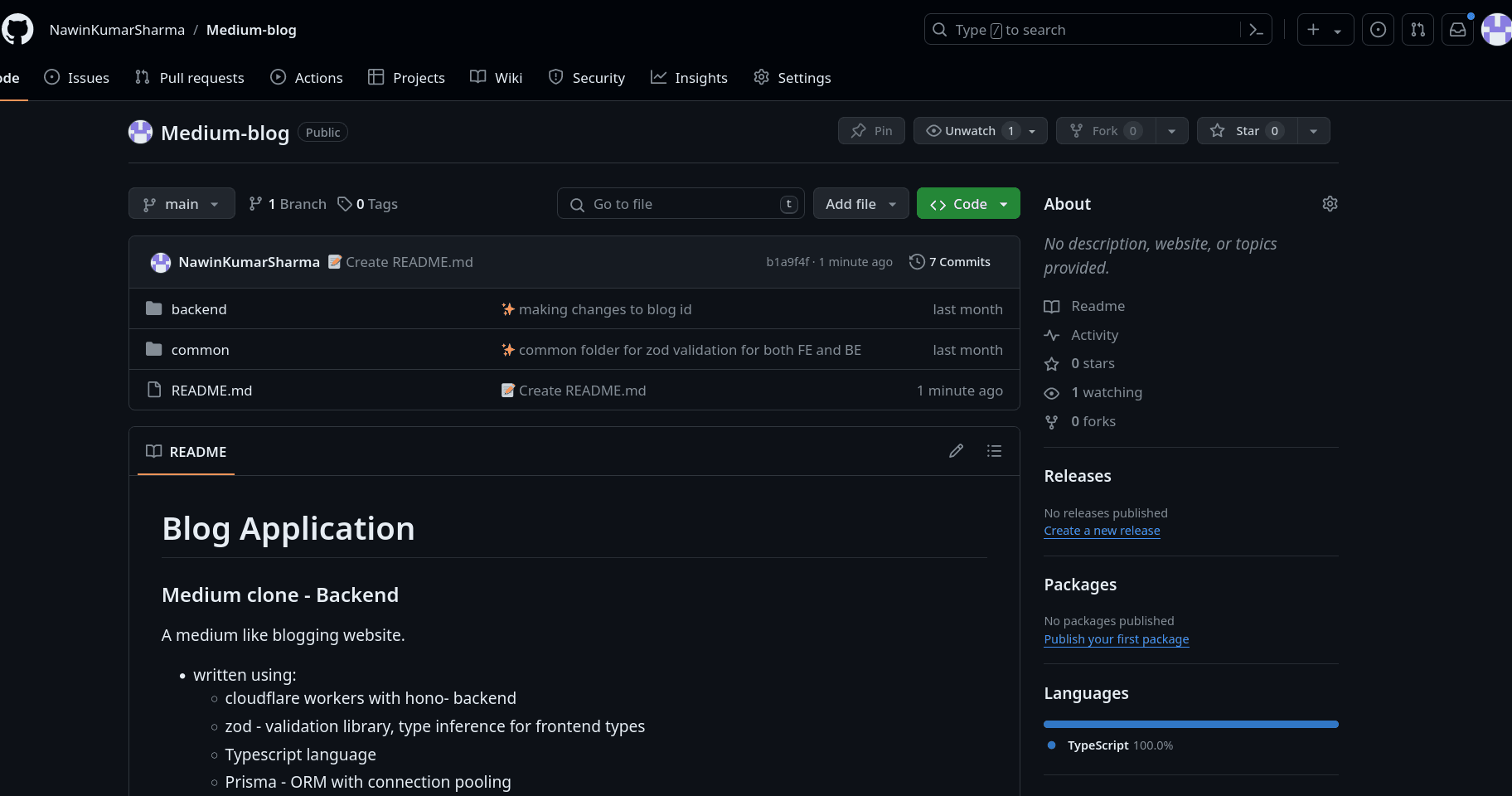The width and height of the screenshot is (1512, 796).
Task: Click the TypeScript blue color dot
Action: pyautogui.click(x=1051, y=745)
